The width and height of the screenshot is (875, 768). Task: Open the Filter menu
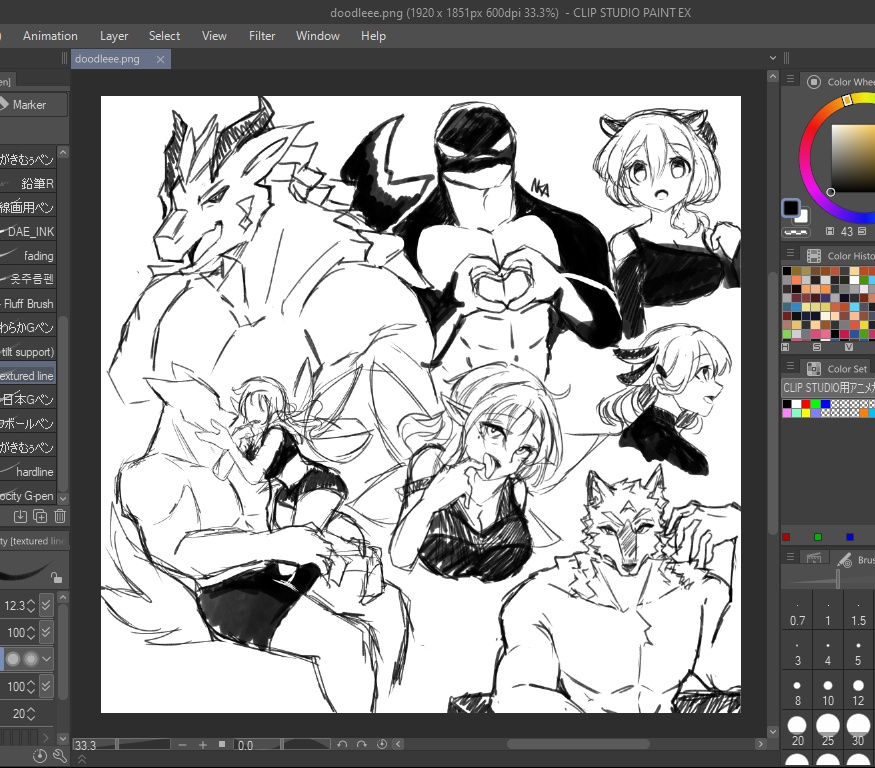(262, 36)
